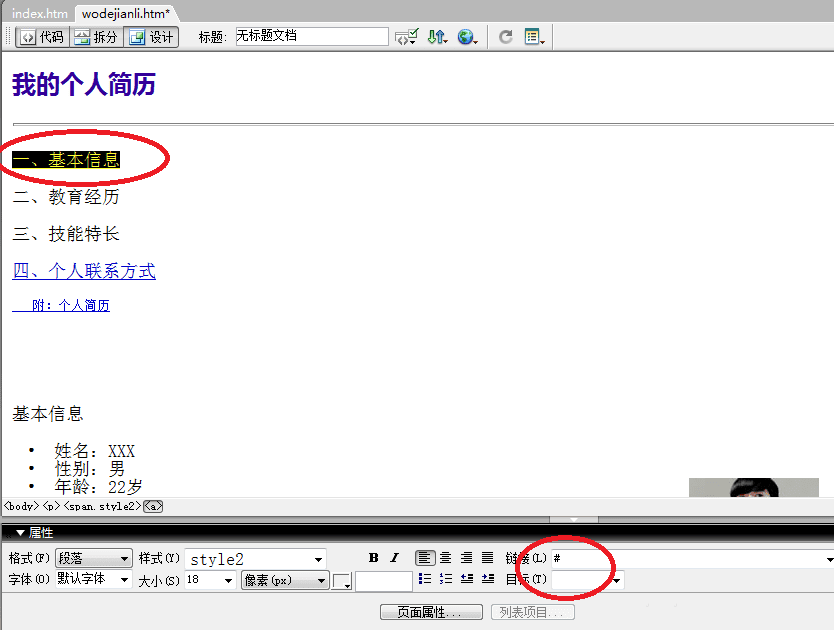
Task: Select the <span.style2> tag in tag selector
Action: pyautogui.click(x=103, y=506)
